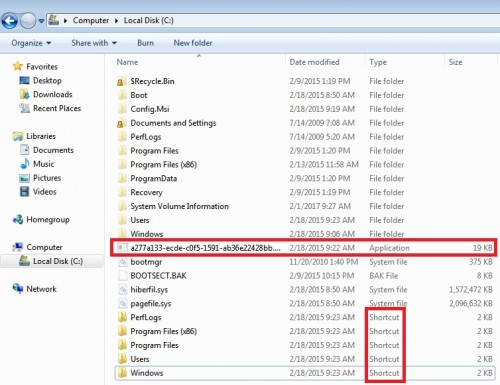Open Pictures library
Image resolution: width=500 pixels, height=385 pixels.
pos(47,178)
